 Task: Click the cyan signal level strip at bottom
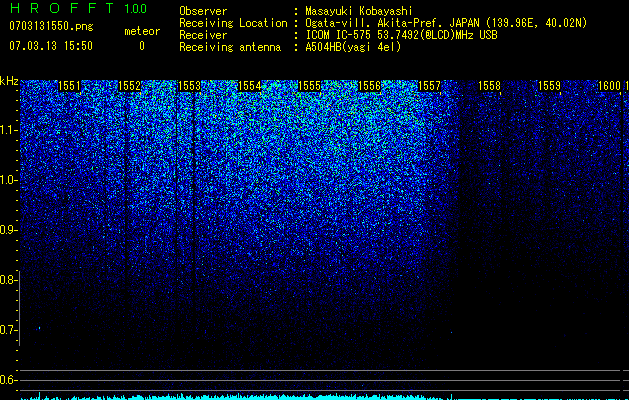click(x=324, y=397)
